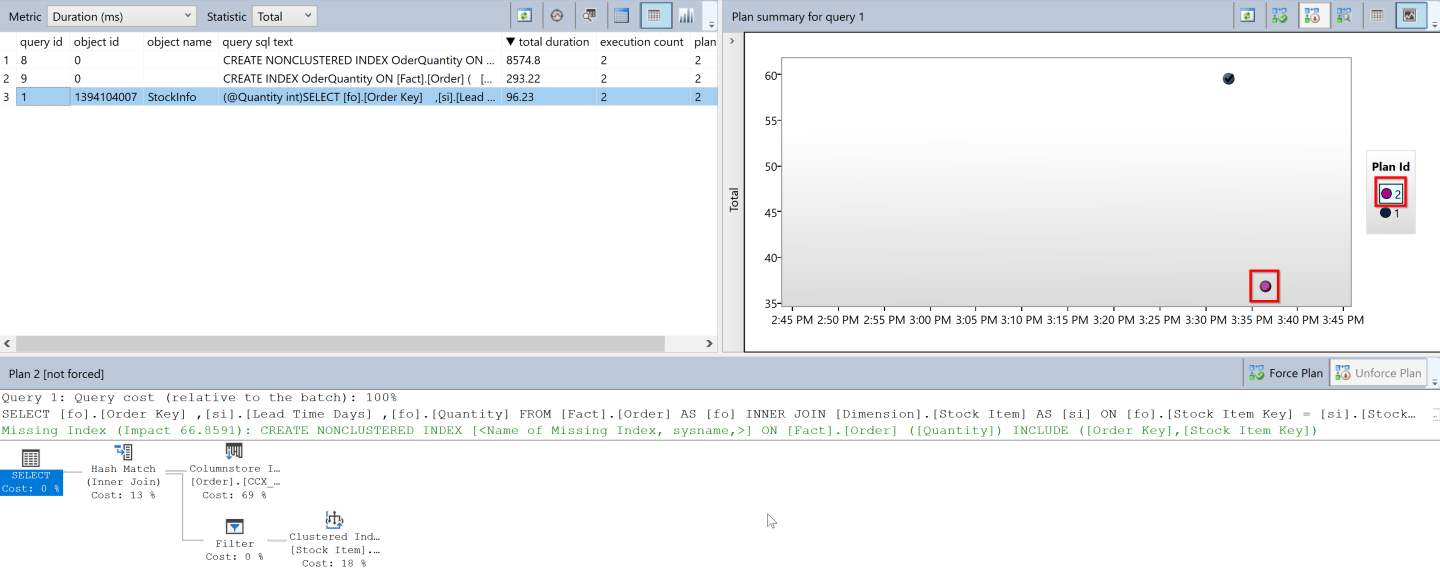Select the Clustered Index operator on Stock Item
1440x586 pixels.
coord(334,540)
